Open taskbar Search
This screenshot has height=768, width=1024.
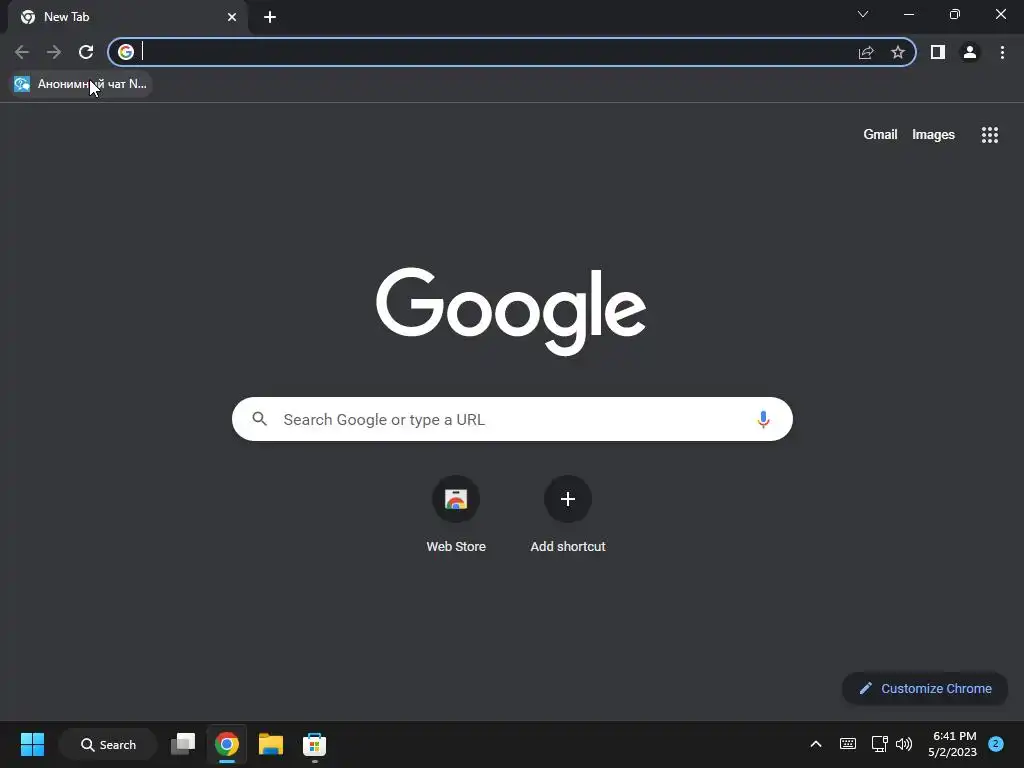click(108, 744)
